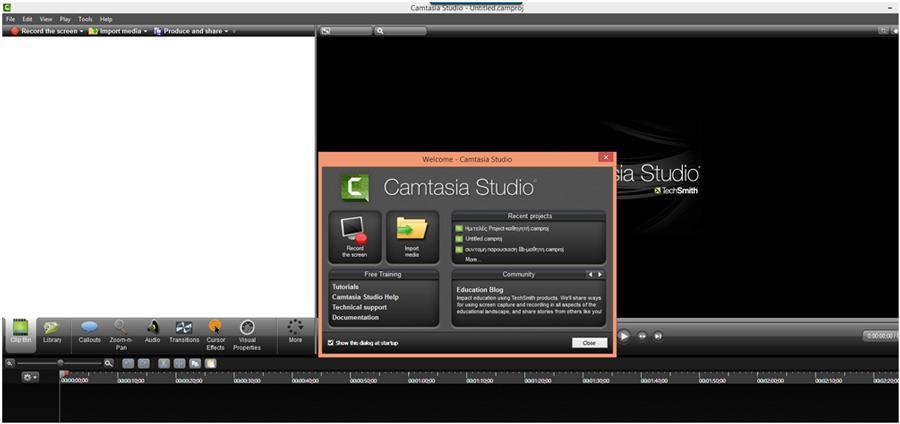The height and width of the screenshot is (424, 900).
Task: Click the timeline zoom out magnifier
Action: click(x=10, y=363)
